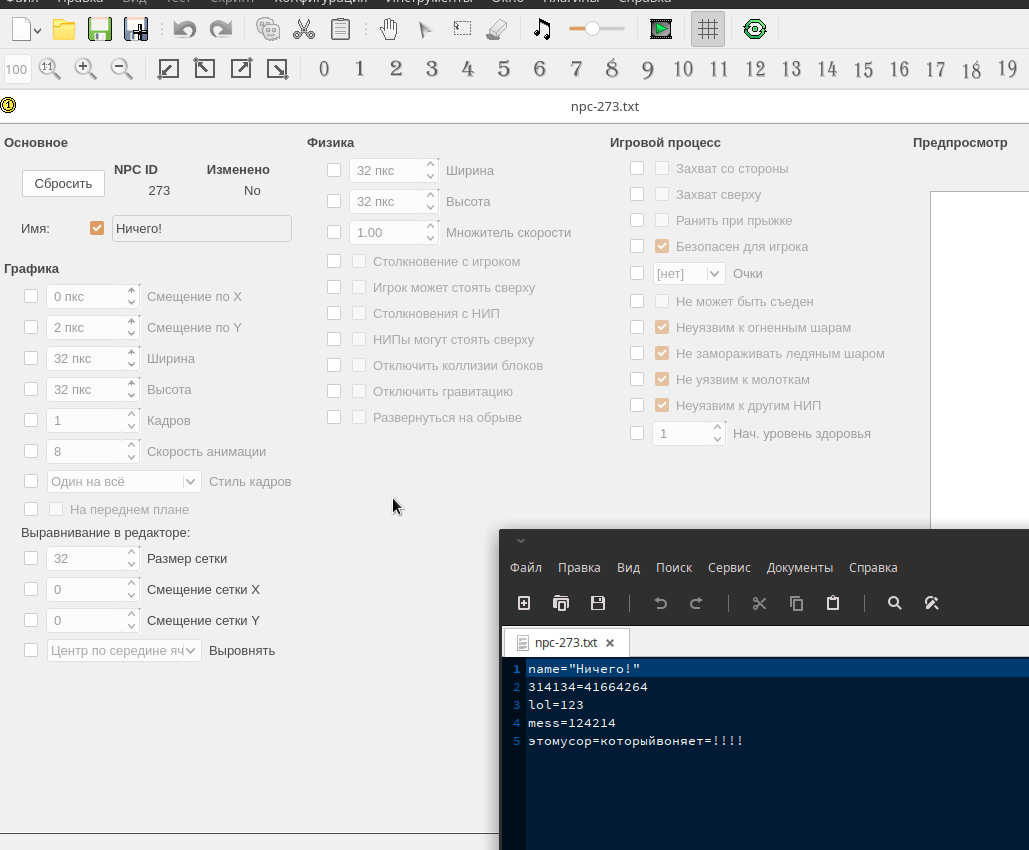Close the npc-273.txt tab
Image resolution: width=1029 pixels, height=850 pixels.
pyautogui.click(x=610, y=643)
